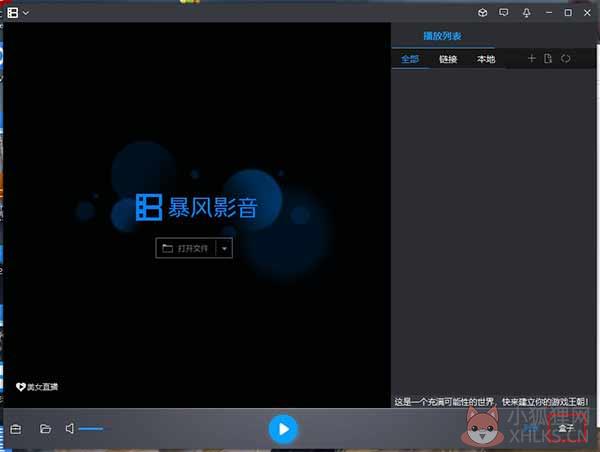Click the open folder icon in the bottom bar
This screenshot has height=452, width=600.
click(x=46, y=429)
